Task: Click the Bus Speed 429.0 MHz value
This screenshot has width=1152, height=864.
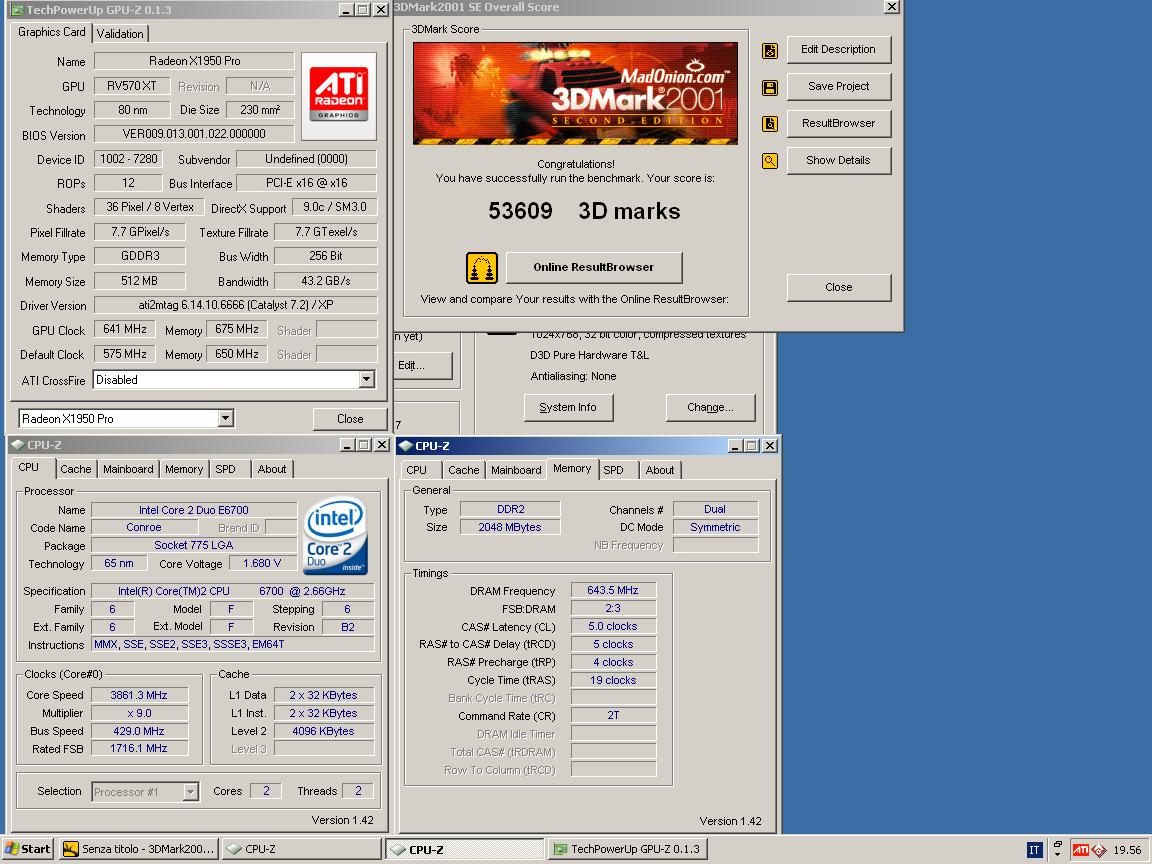Action: coord(139,731)
